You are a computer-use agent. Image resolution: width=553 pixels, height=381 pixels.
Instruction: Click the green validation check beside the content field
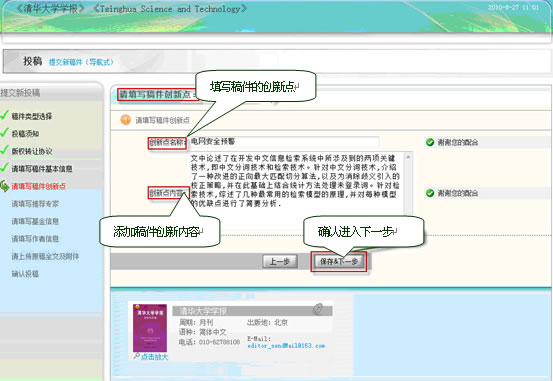click(430, 193)
